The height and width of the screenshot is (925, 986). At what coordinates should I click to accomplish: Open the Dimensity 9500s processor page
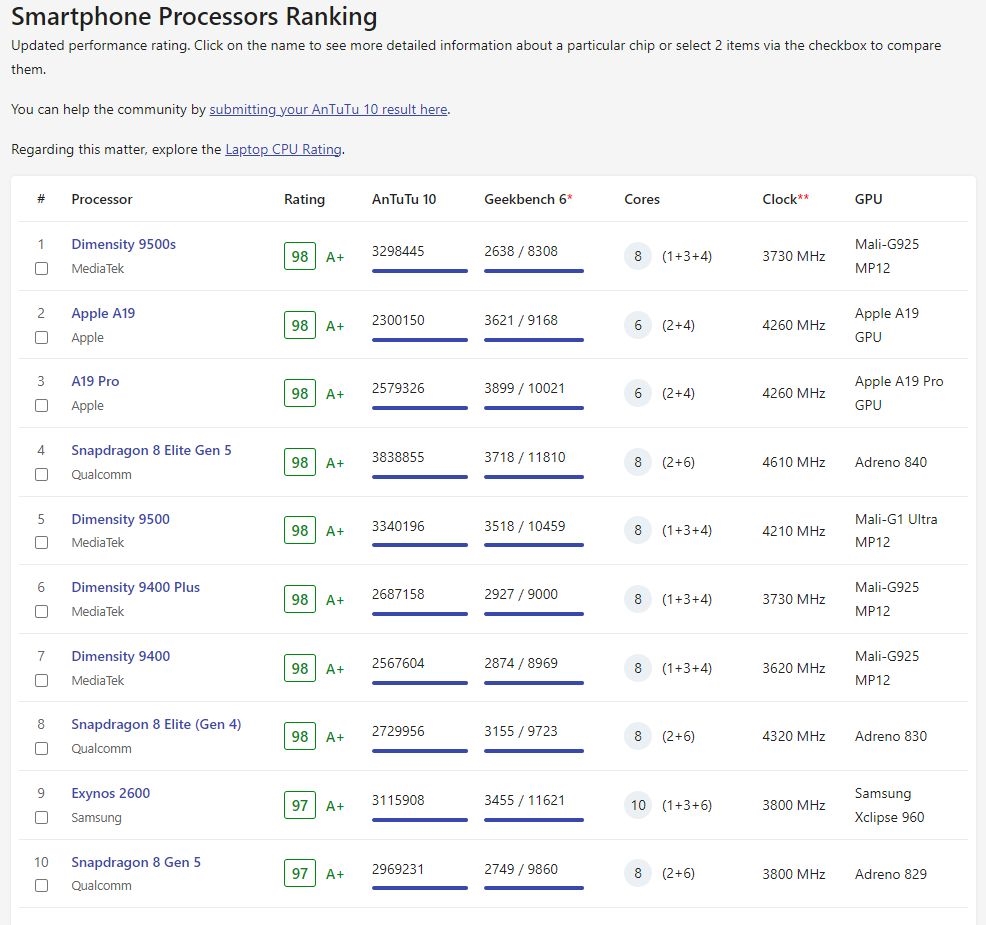tap(123, 244)
